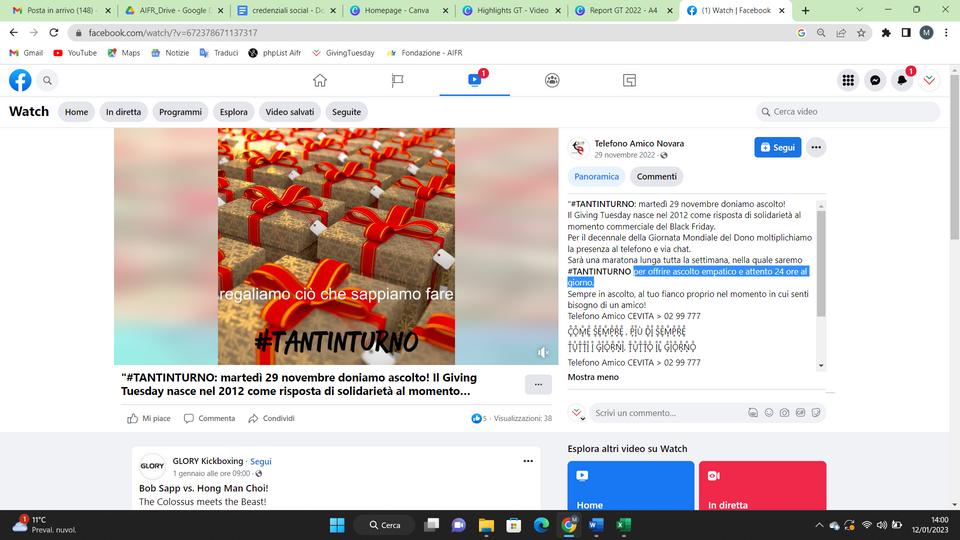This screenshot has width=960, height=540.
Task: Select the In diretta filter
Action: click(x=123, y=112)
